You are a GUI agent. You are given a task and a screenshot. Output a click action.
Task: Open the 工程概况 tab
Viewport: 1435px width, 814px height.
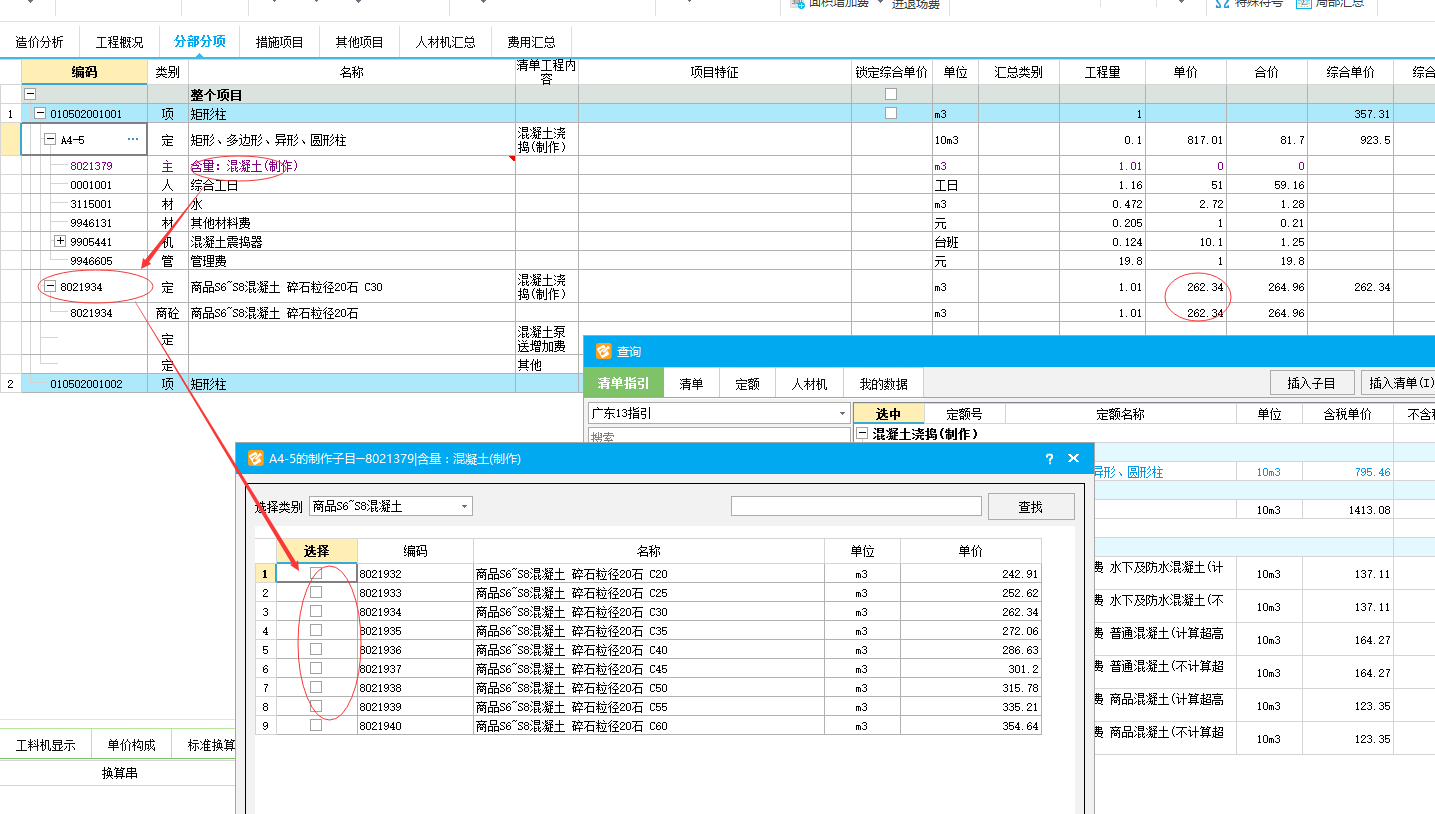pos(119,42)
